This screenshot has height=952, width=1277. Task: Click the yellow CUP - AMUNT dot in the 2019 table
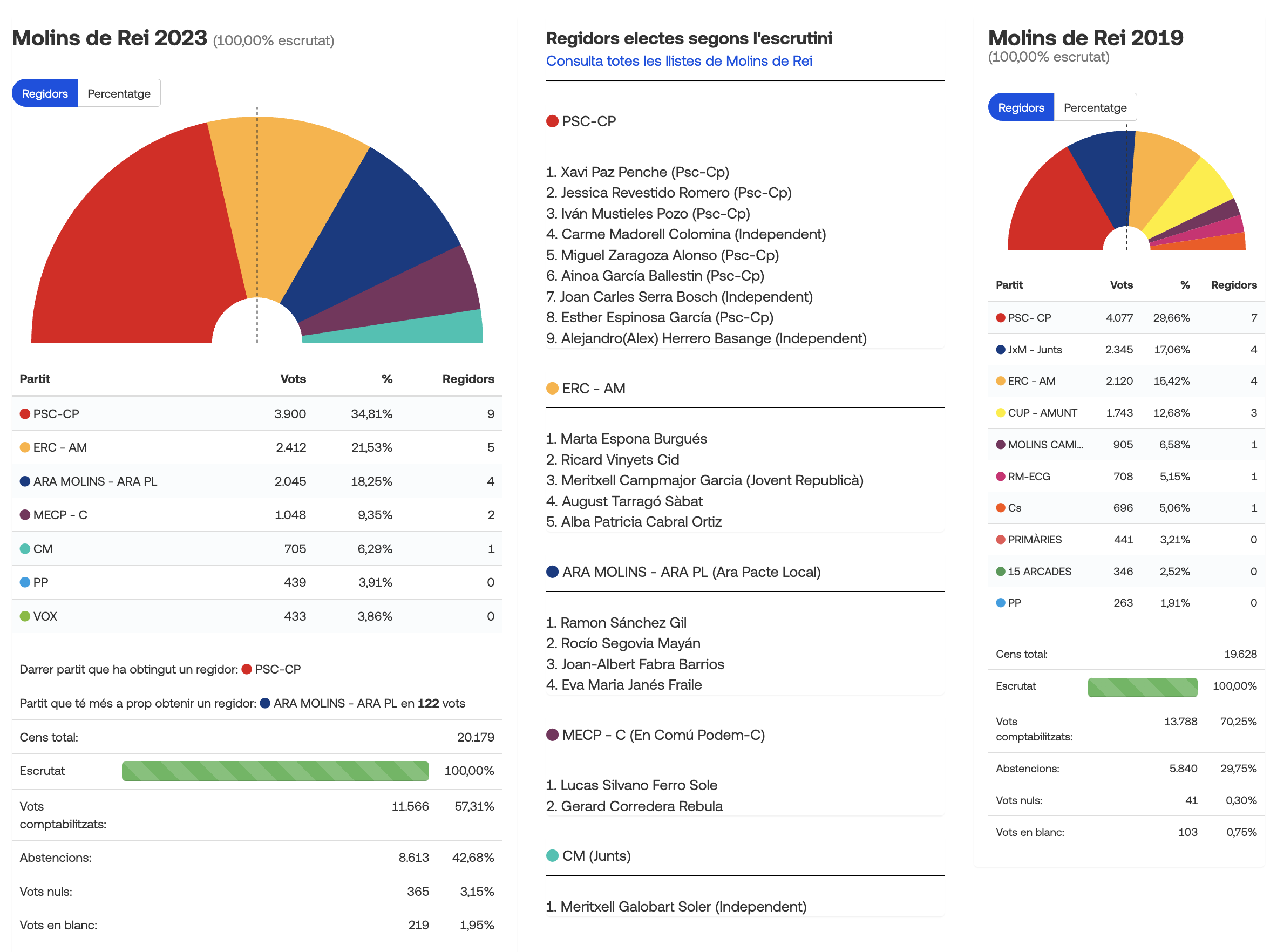1001,413
